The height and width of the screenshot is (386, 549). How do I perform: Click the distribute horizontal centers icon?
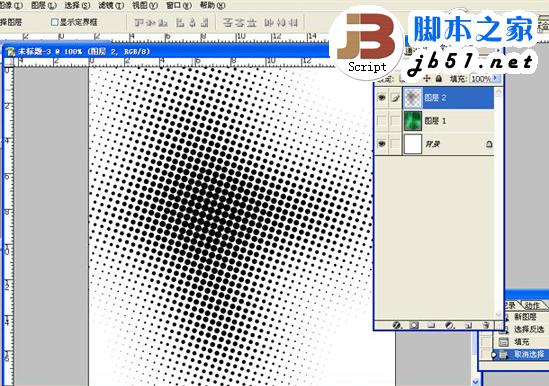(281, 23)
